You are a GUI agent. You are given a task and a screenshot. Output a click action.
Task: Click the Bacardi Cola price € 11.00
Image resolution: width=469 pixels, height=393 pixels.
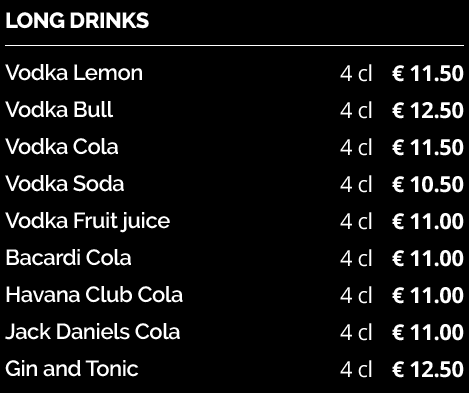pos(428,259)
